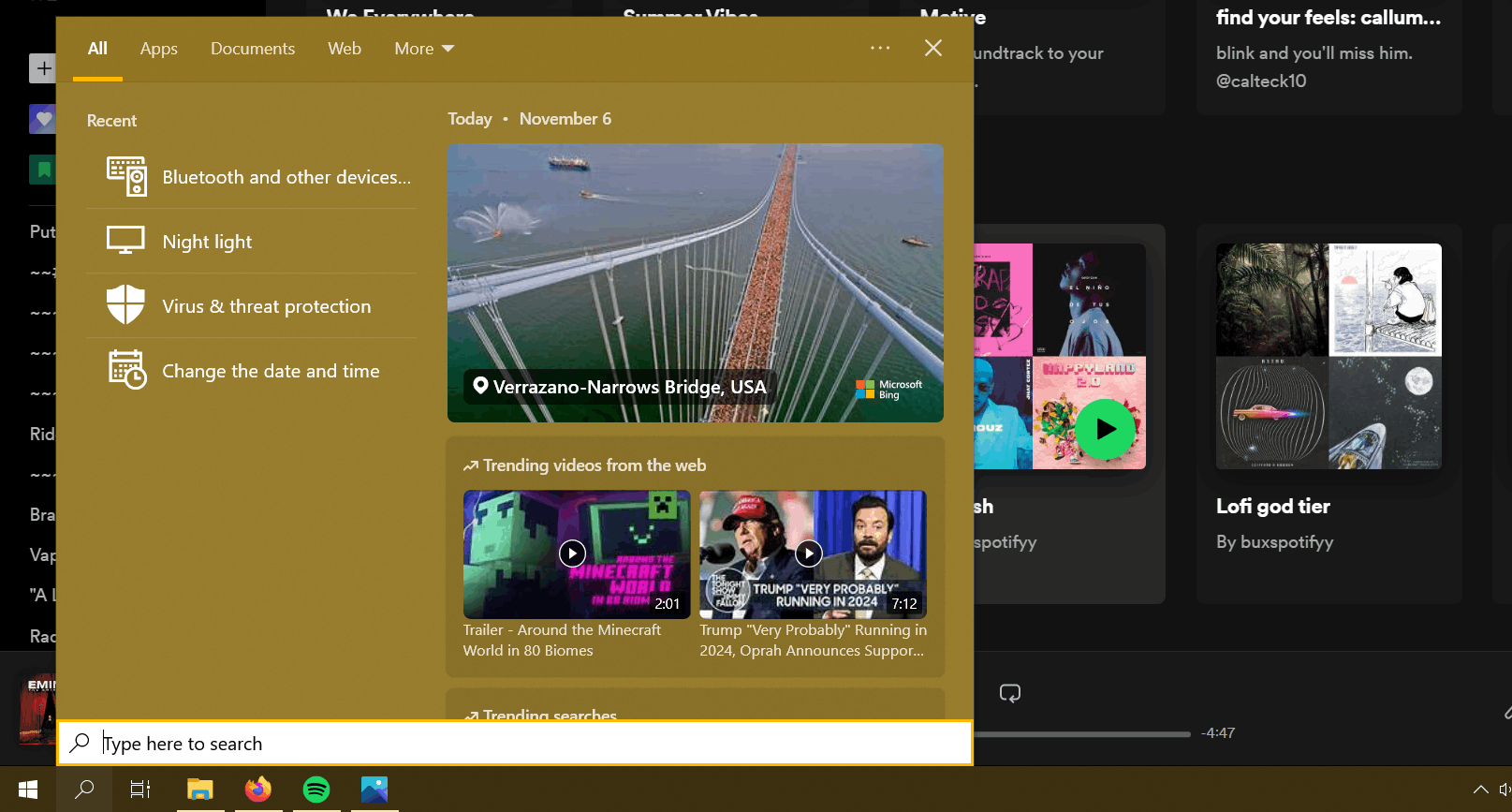The height and width of the screenshot is (812, 1512).
Task: Open Firefox from the taskbar
Action: (x=258, y=790)
